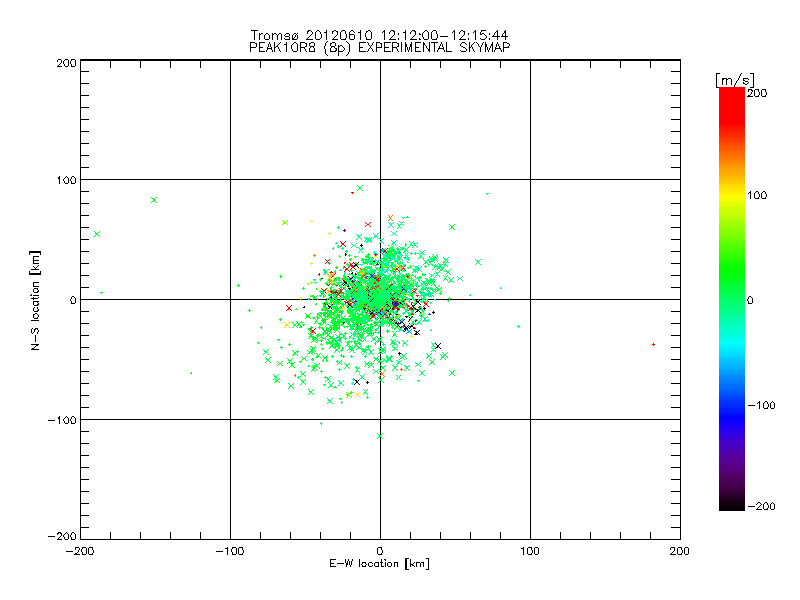Click the x-axis tick label "-100"
This screenshot has width=800, height=600.
tap(230, 551)
